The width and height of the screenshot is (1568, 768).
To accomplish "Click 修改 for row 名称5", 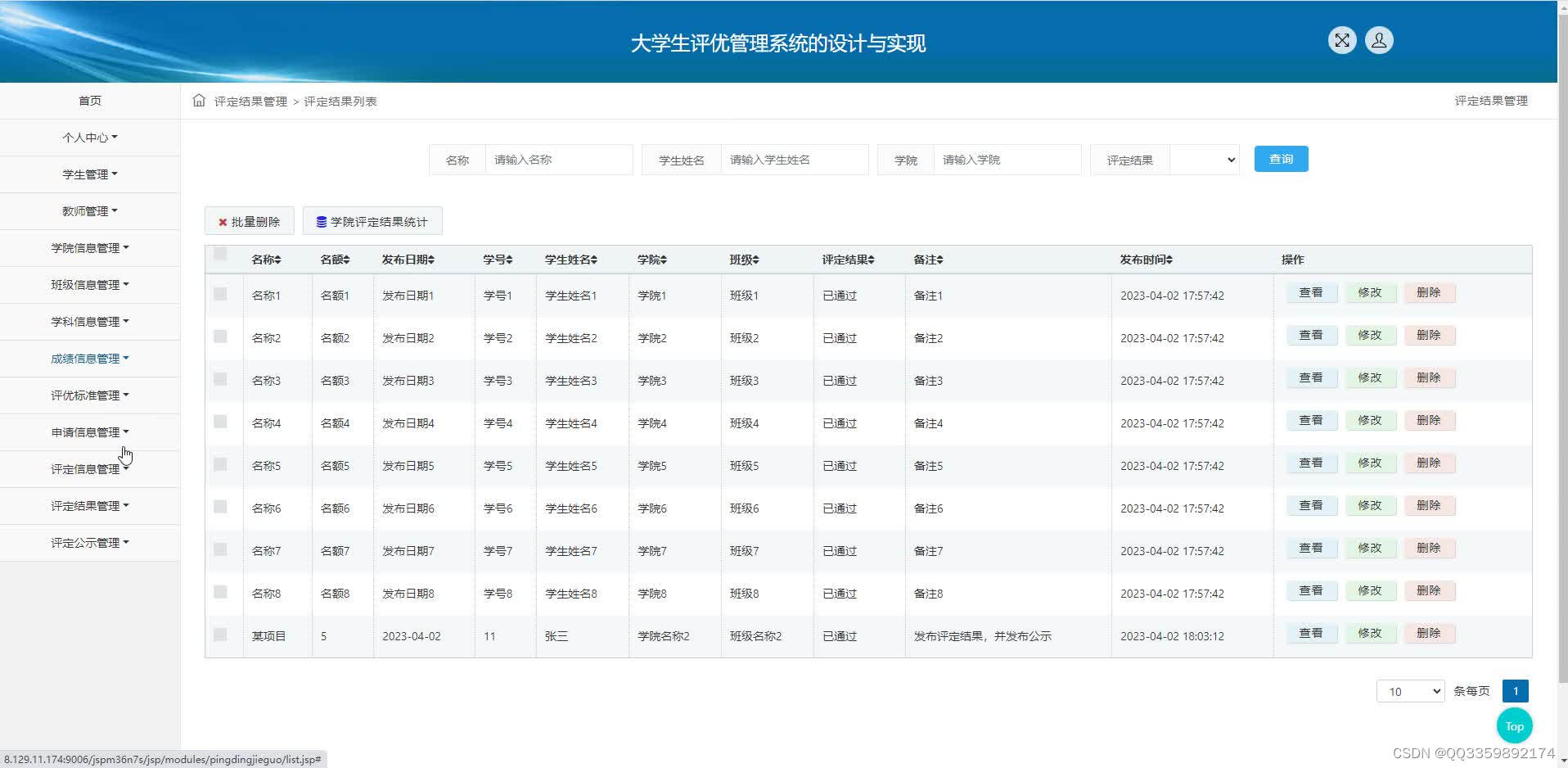I will click(1370, 463).
